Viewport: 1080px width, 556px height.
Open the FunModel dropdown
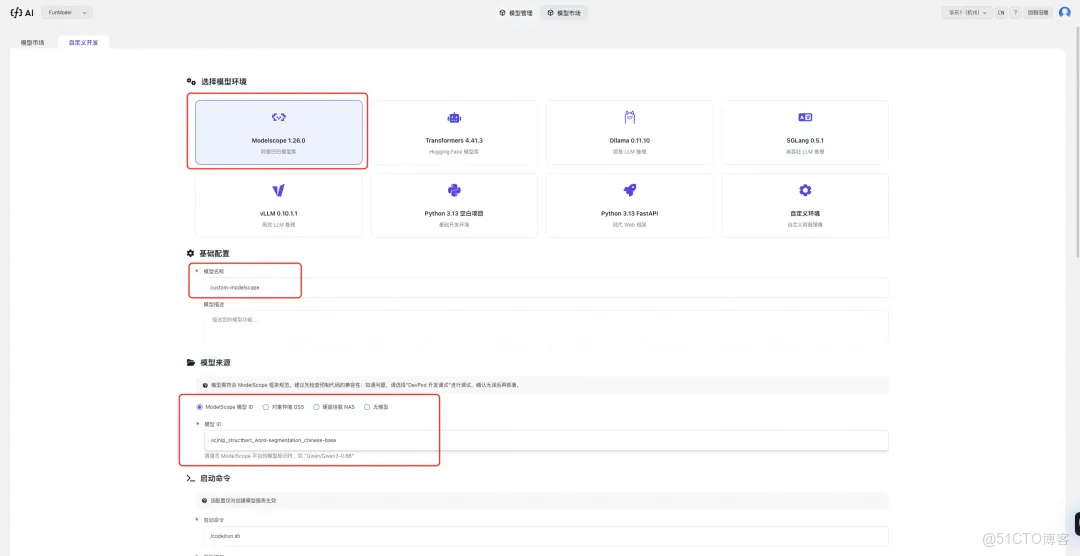pyautogui.click(x=67, y=12)
